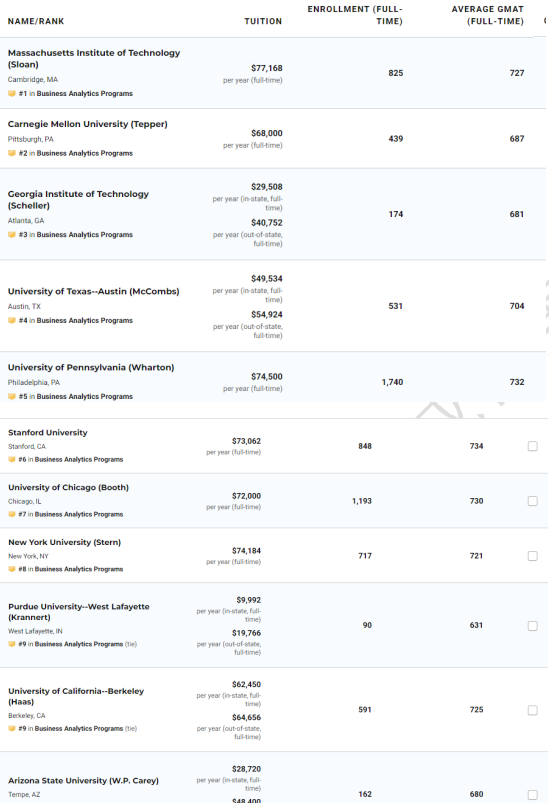The height and width of the screenshot is (803, 549).
Task: Open the Massachusetts Institute of Technology (Sloan) link
Action: [x=94, y=58]
